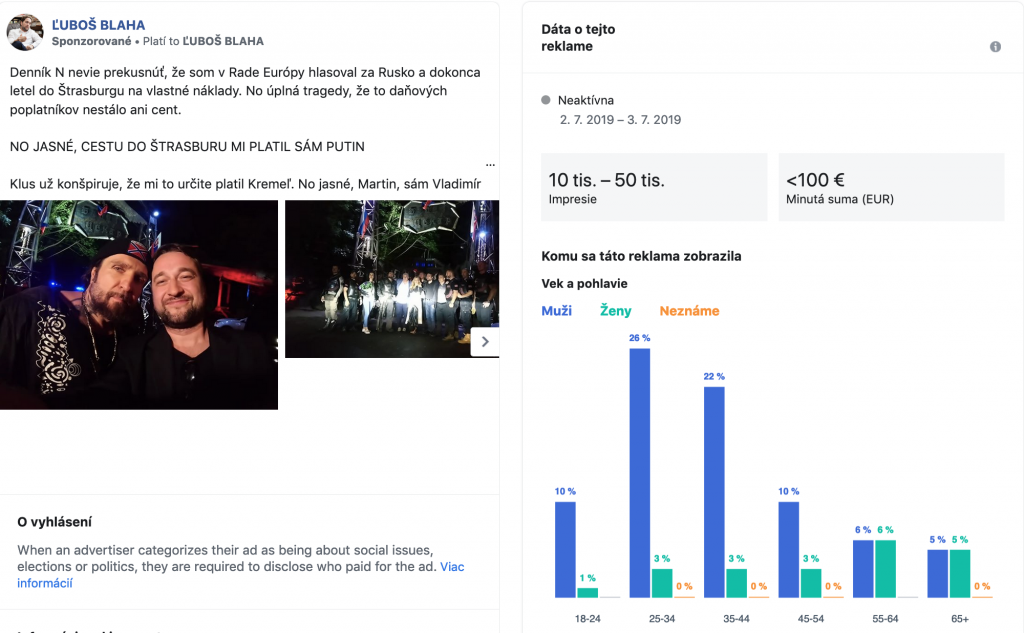Click the paragraph starting 'Denník N nevie prekusnúť'
Viewport: 1024px width, 633px height.
pos(245,91)
